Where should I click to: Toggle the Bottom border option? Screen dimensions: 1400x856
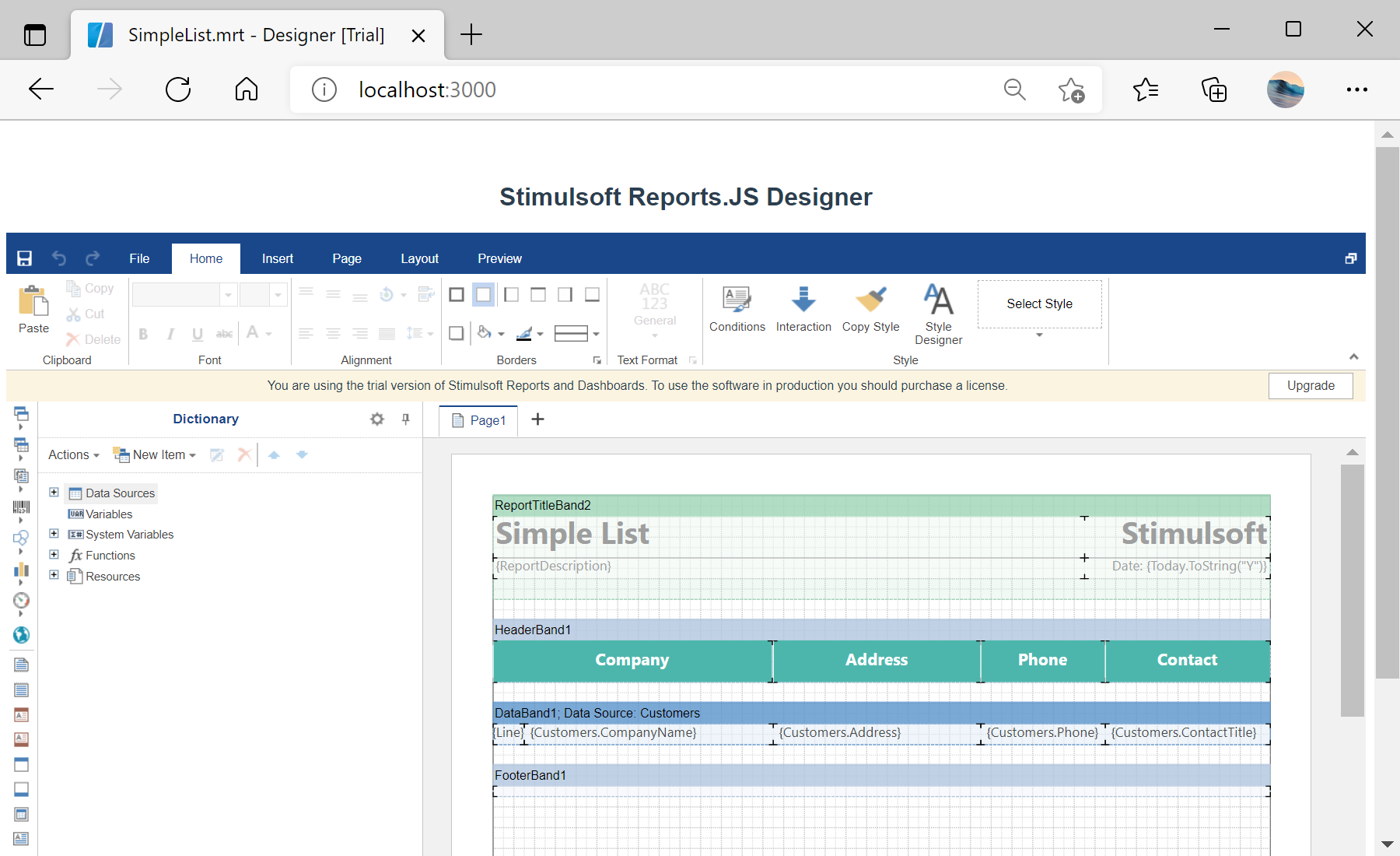click(593, 294)
